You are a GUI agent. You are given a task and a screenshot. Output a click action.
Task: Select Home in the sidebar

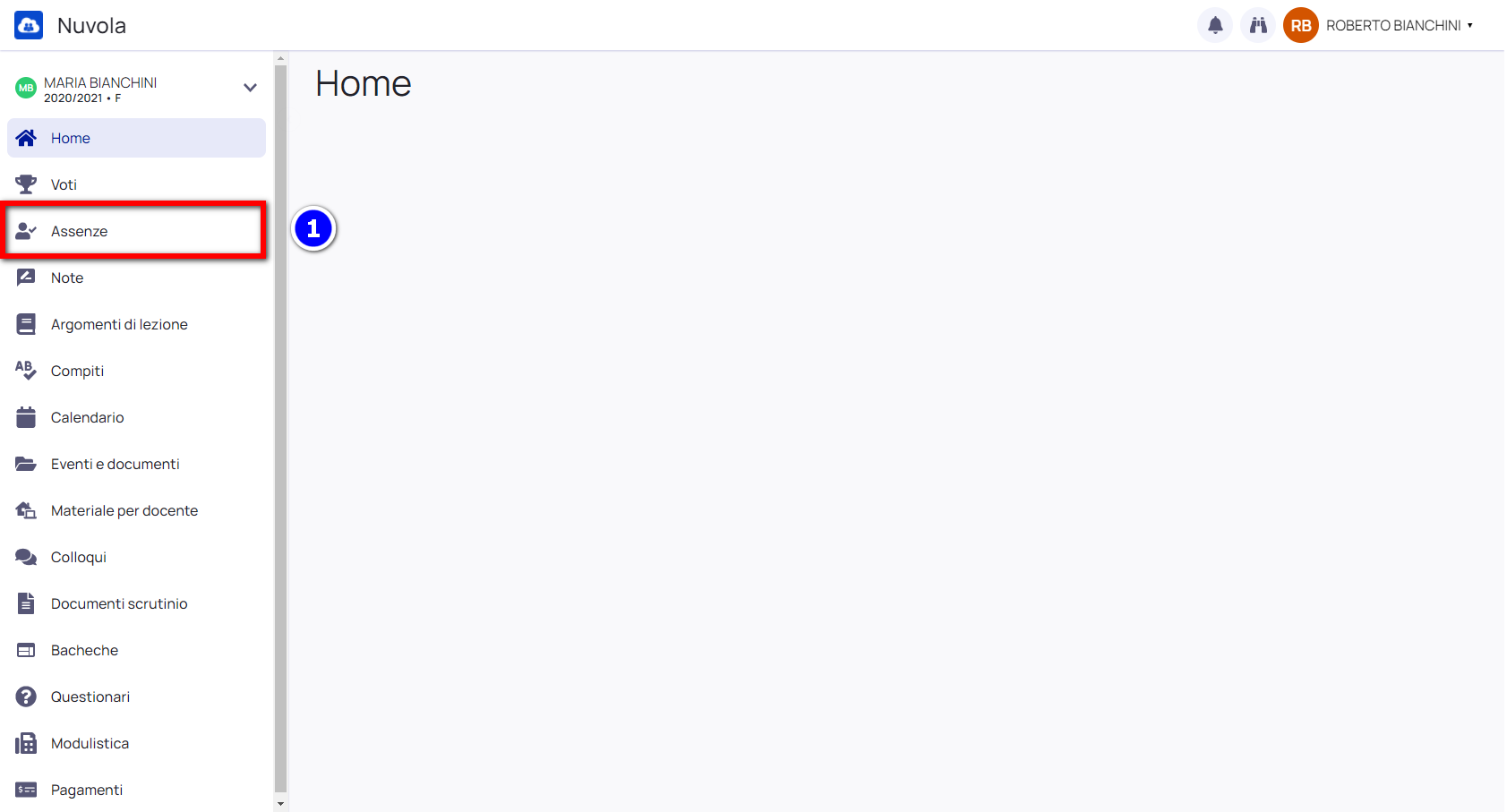pos(136,138)
